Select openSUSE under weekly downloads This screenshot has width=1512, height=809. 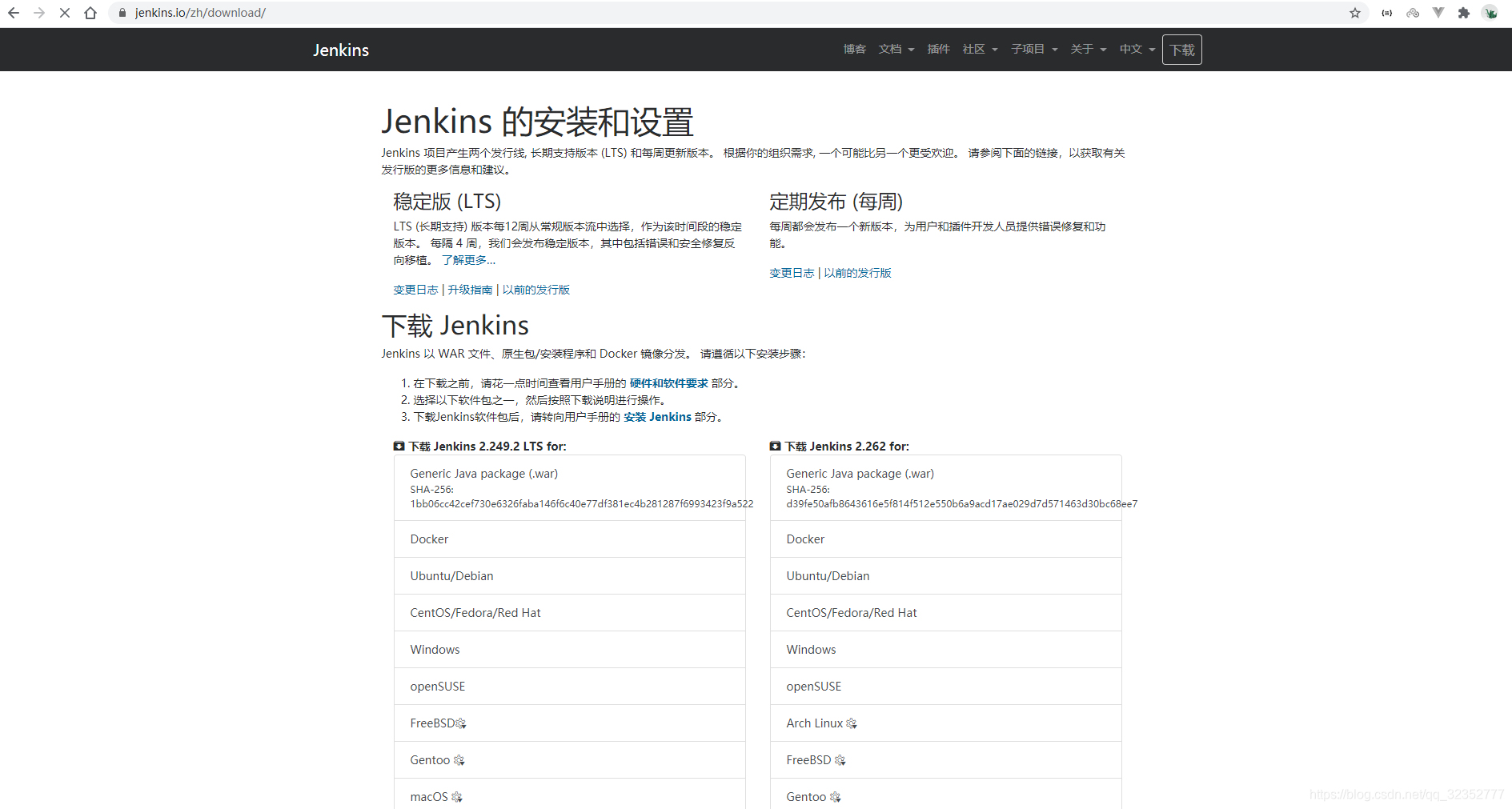click(x=946, y=687)
